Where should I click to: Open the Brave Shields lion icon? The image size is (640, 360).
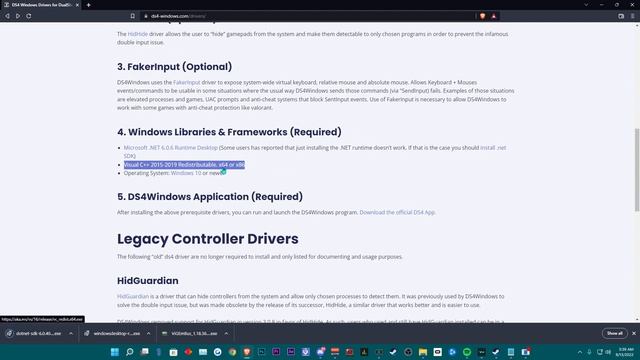tap(482, 16)
